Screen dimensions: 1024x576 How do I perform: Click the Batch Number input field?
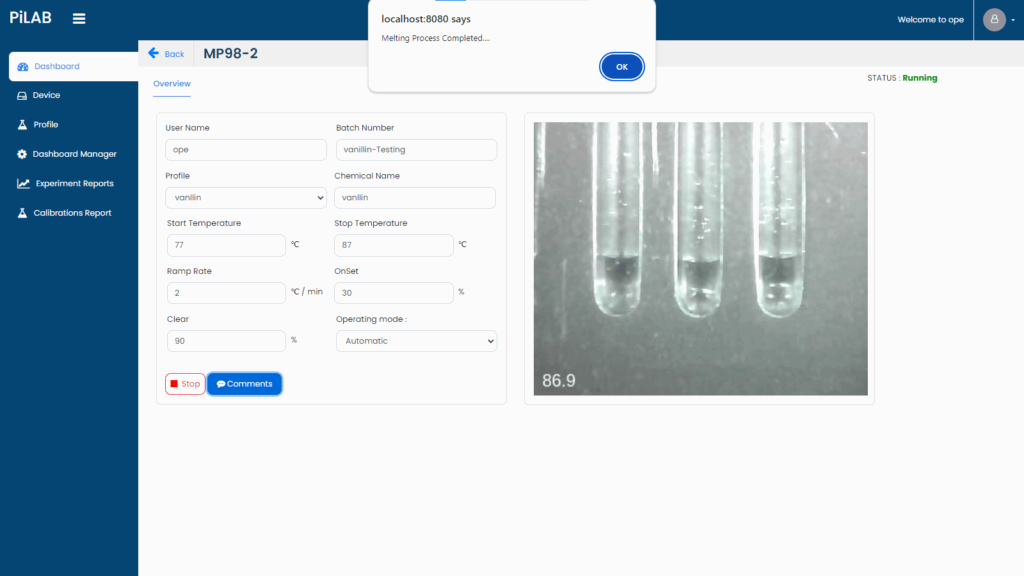(x=415, y=150)
